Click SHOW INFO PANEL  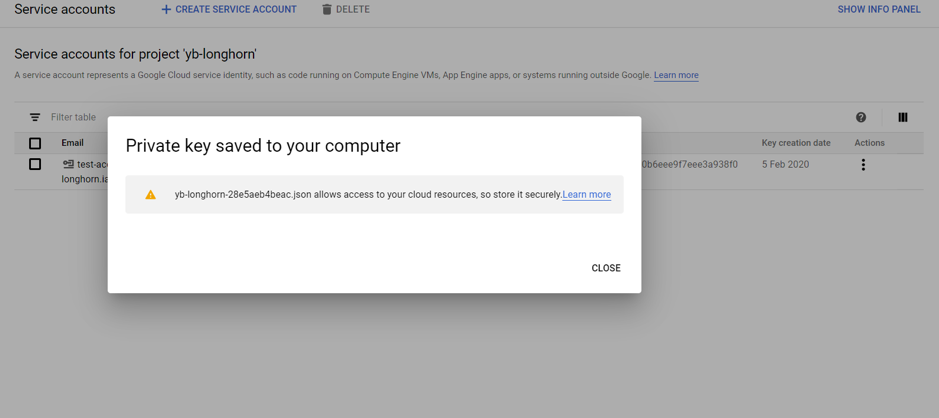click(879, 10)
